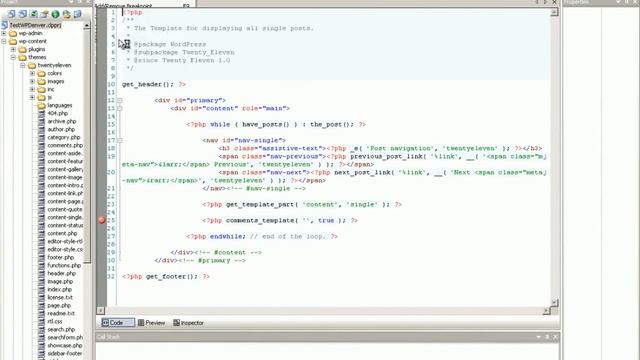Click the twentyeleven folder icon
Image resolution: width=640 pixels, height=360 pixels.
(x=32, y=65)
